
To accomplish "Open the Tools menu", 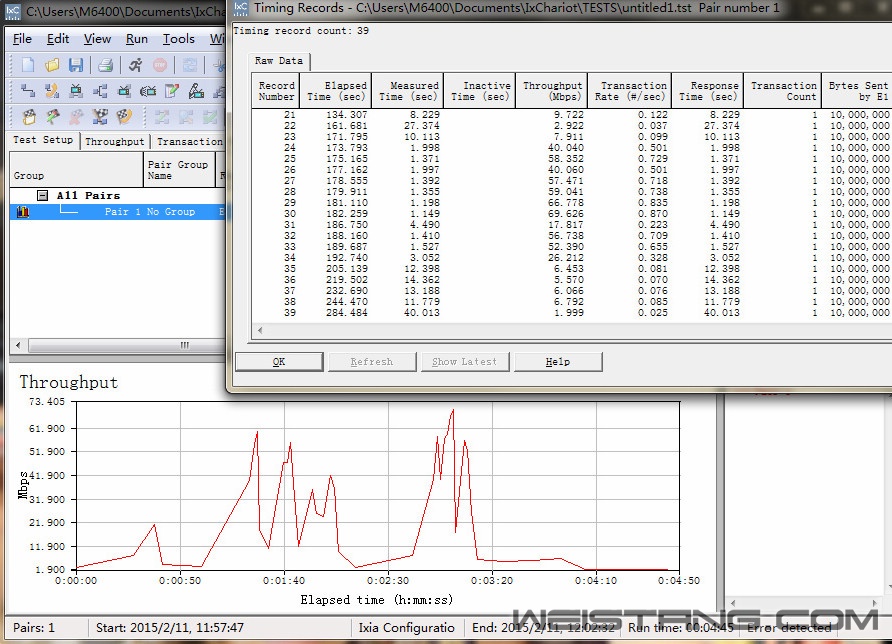I will point(179,39).
